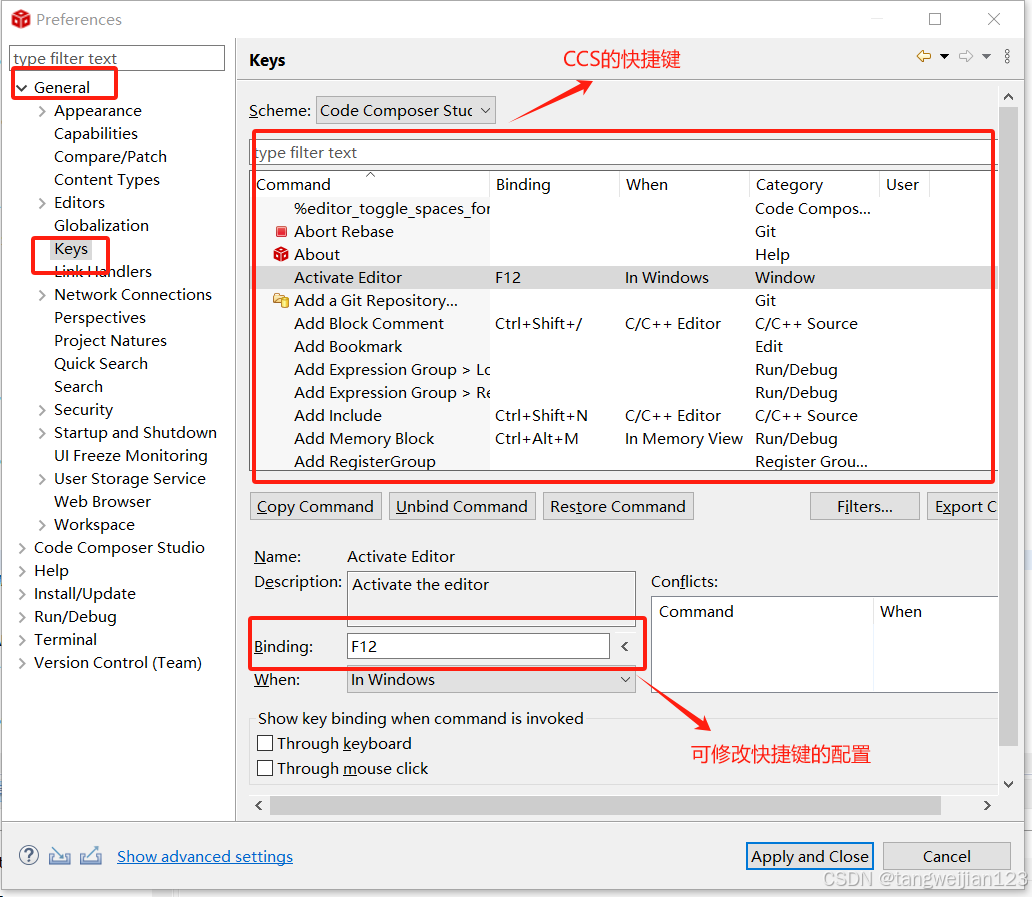Screen dimensions: 1032x897
Task: Select Project Natures in the tree
Action: pos(110,341)
